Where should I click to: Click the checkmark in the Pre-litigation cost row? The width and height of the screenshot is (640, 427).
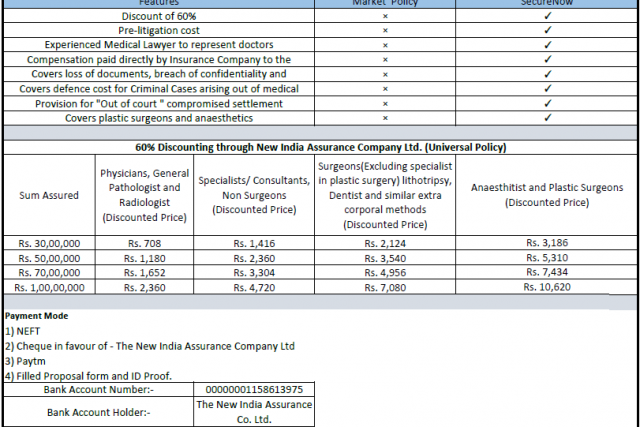point(547,30)
